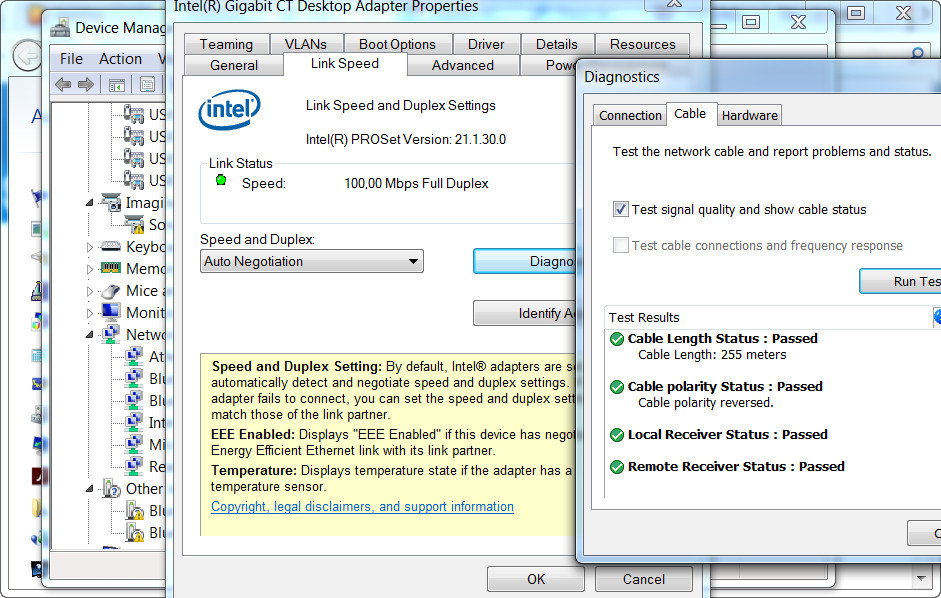This screenshot has width=941, height=598.
Task: Select the Keyboards category icon
Action: point(111,247)
